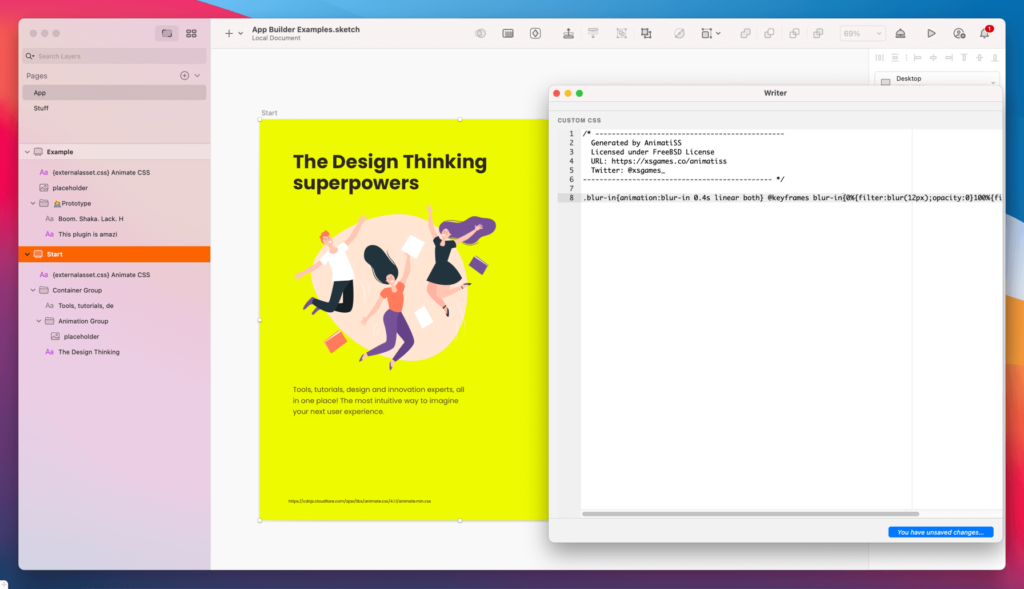
Task: Click the collaboration account icon in the toolbar
Action: [x=958, y=32]
